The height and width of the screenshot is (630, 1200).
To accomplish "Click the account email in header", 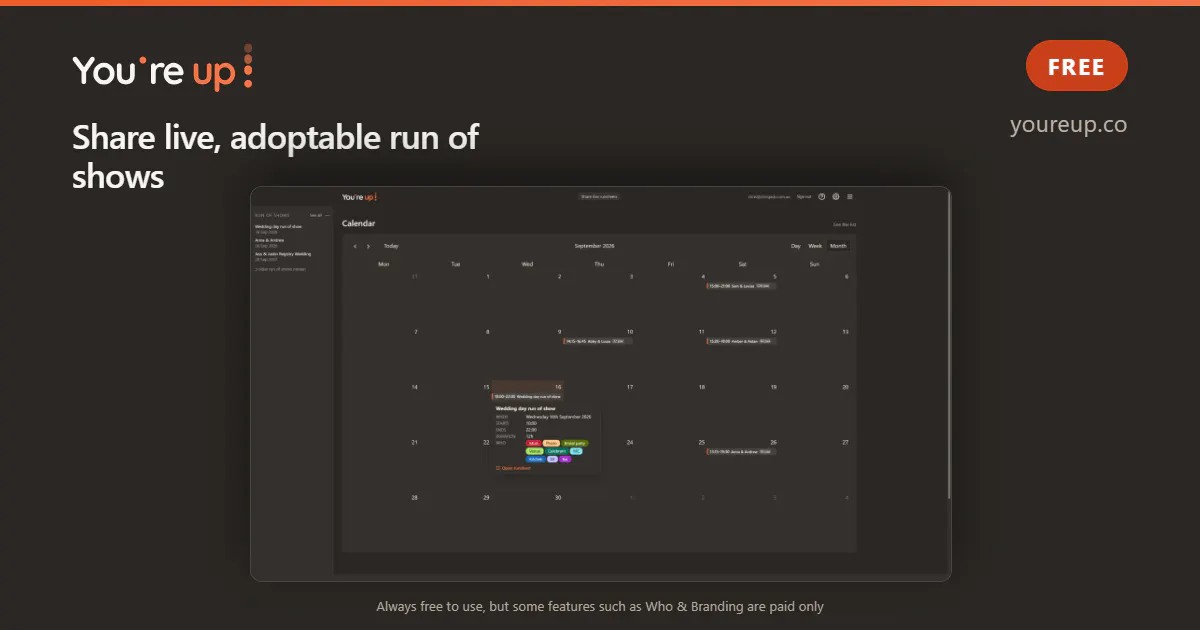I will 769,197.
